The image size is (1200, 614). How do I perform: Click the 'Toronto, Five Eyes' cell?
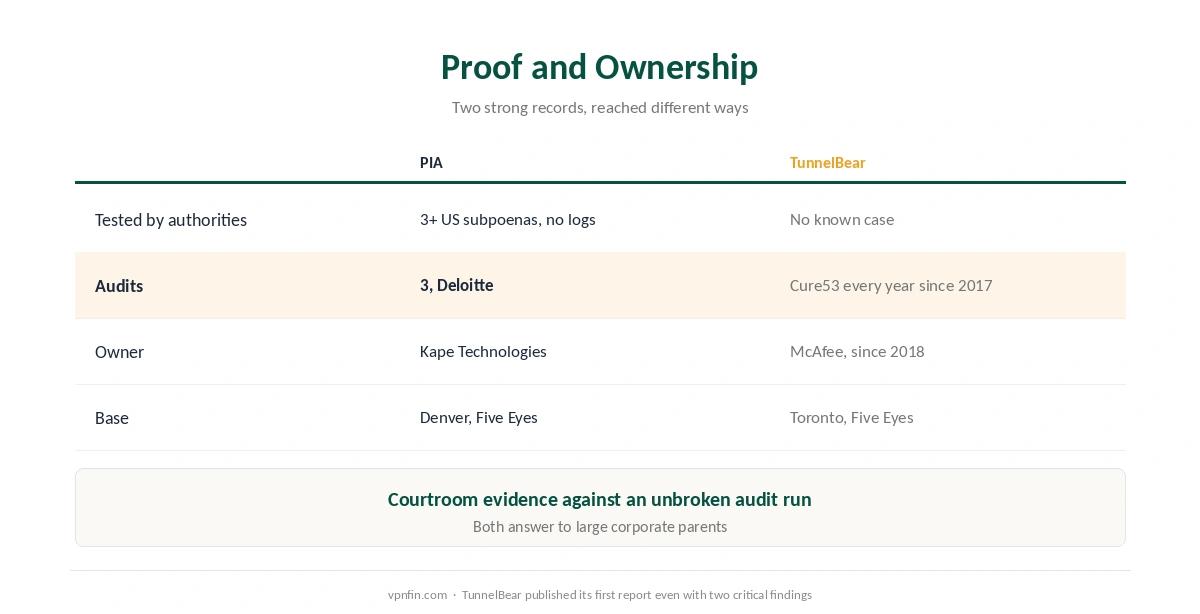[852, 418]
